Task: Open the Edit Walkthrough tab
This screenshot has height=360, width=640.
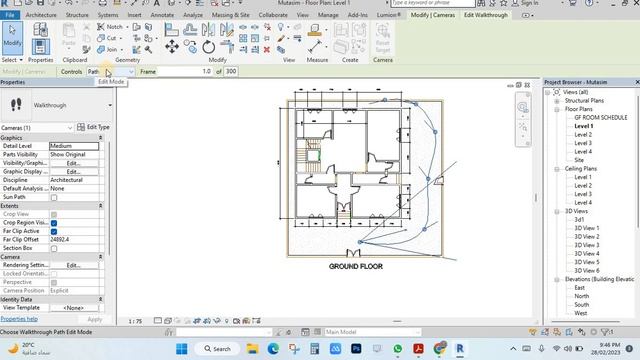Action: point(486,15)
